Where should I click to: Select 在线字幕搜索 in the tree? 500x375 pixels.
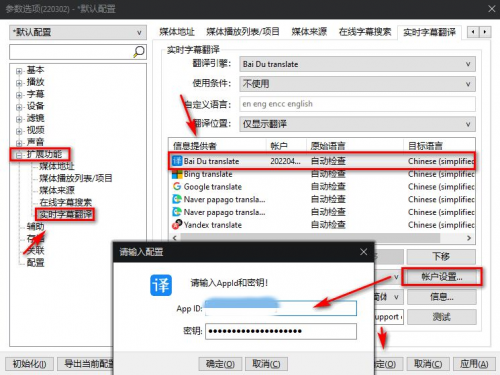tap(65, 202)
